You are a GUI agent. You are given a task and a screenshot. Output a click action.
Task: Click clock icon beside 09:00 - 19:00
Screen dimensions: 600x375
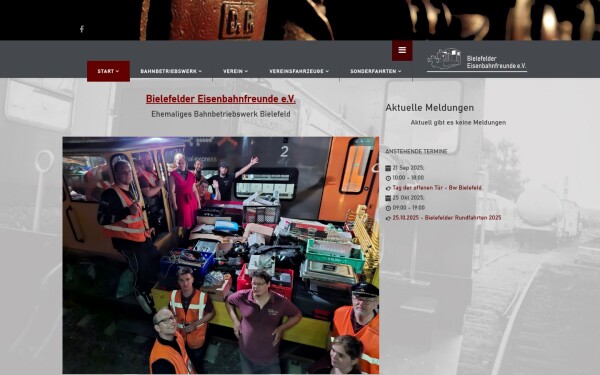point(388,208)
